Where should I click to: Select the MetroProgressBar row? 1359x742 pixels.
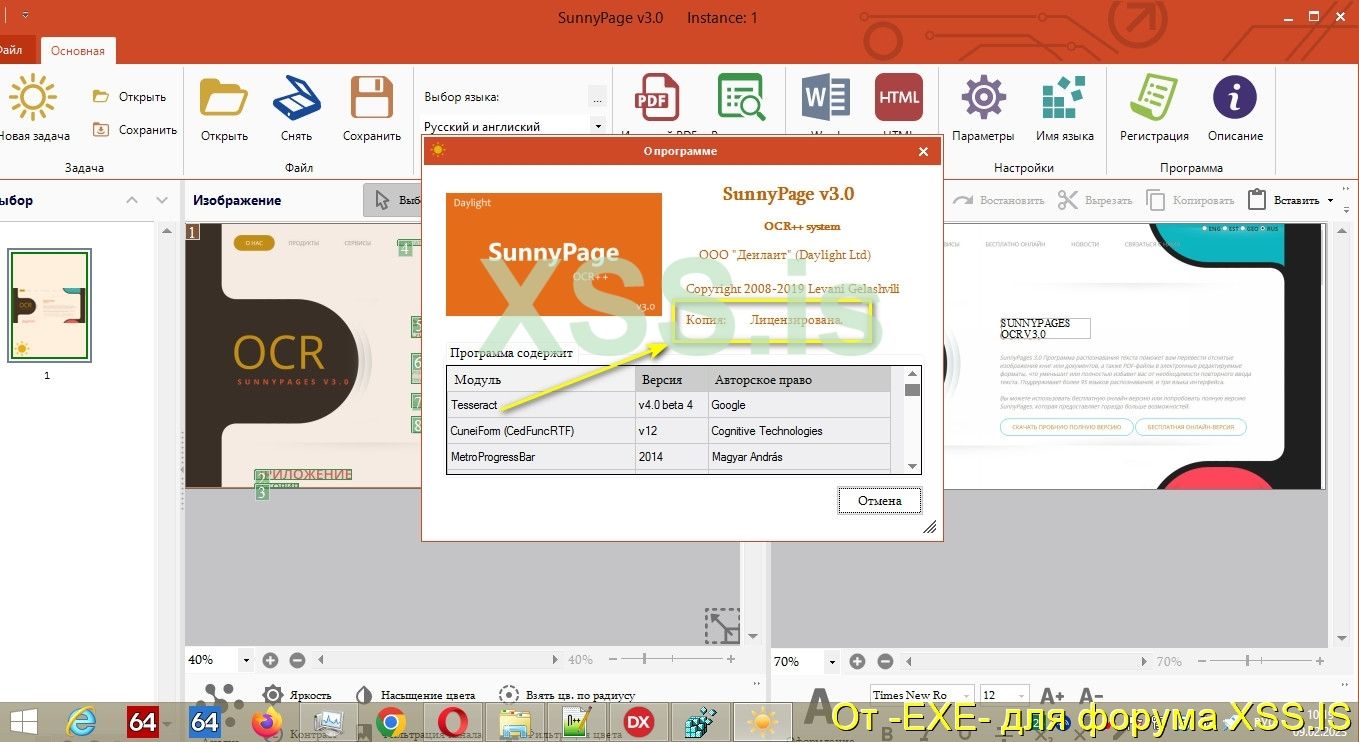point(668,457)
